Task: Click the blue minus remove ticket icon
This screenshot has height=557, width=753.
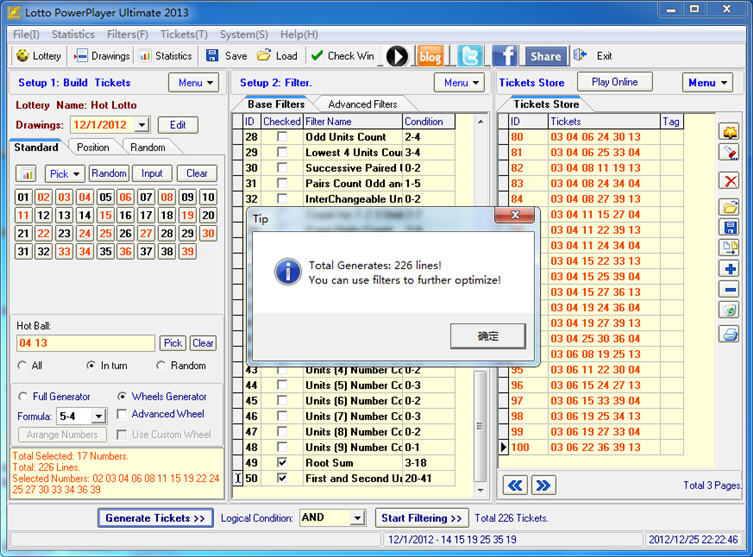Action: (729, 290)
